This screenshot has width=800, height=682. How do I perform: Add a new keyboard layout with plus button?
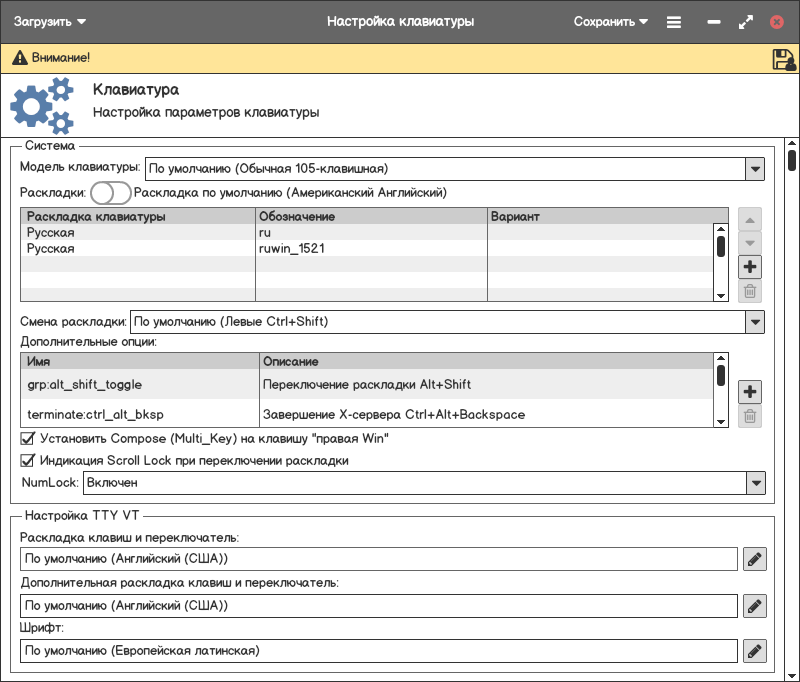coord(750,267)
